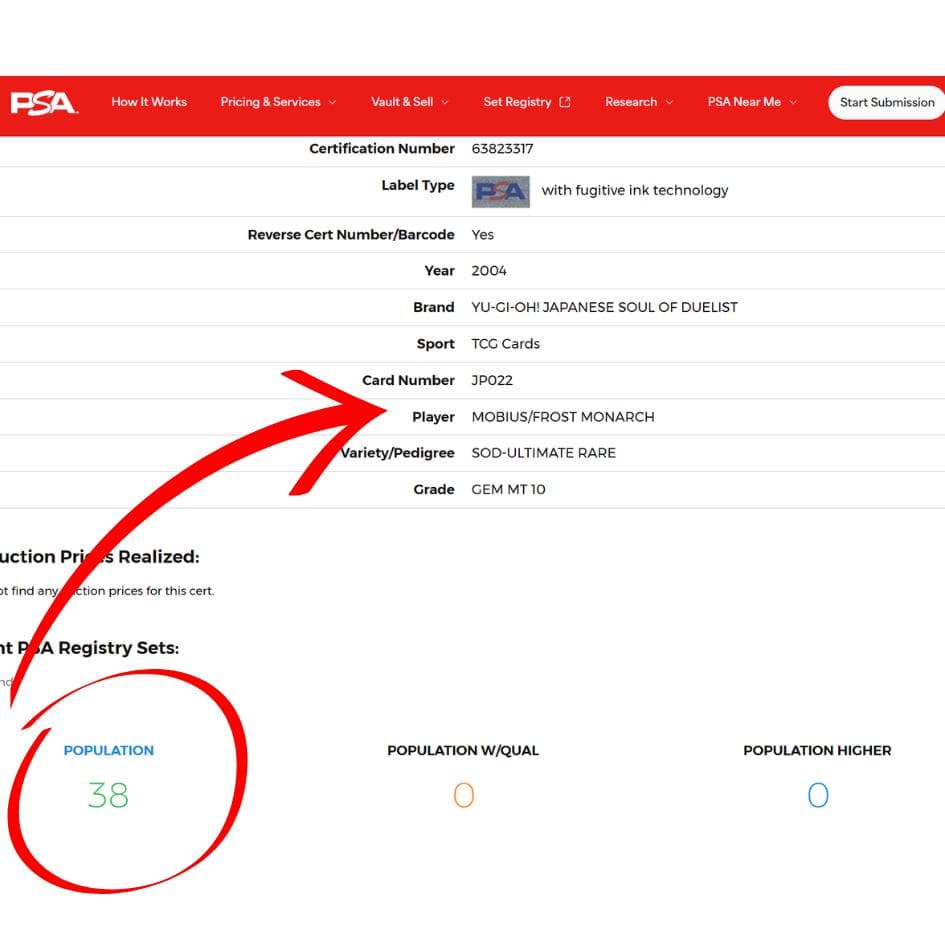Open the How It Works page
This screenshot has height=945, width=945.
(149, 102)
